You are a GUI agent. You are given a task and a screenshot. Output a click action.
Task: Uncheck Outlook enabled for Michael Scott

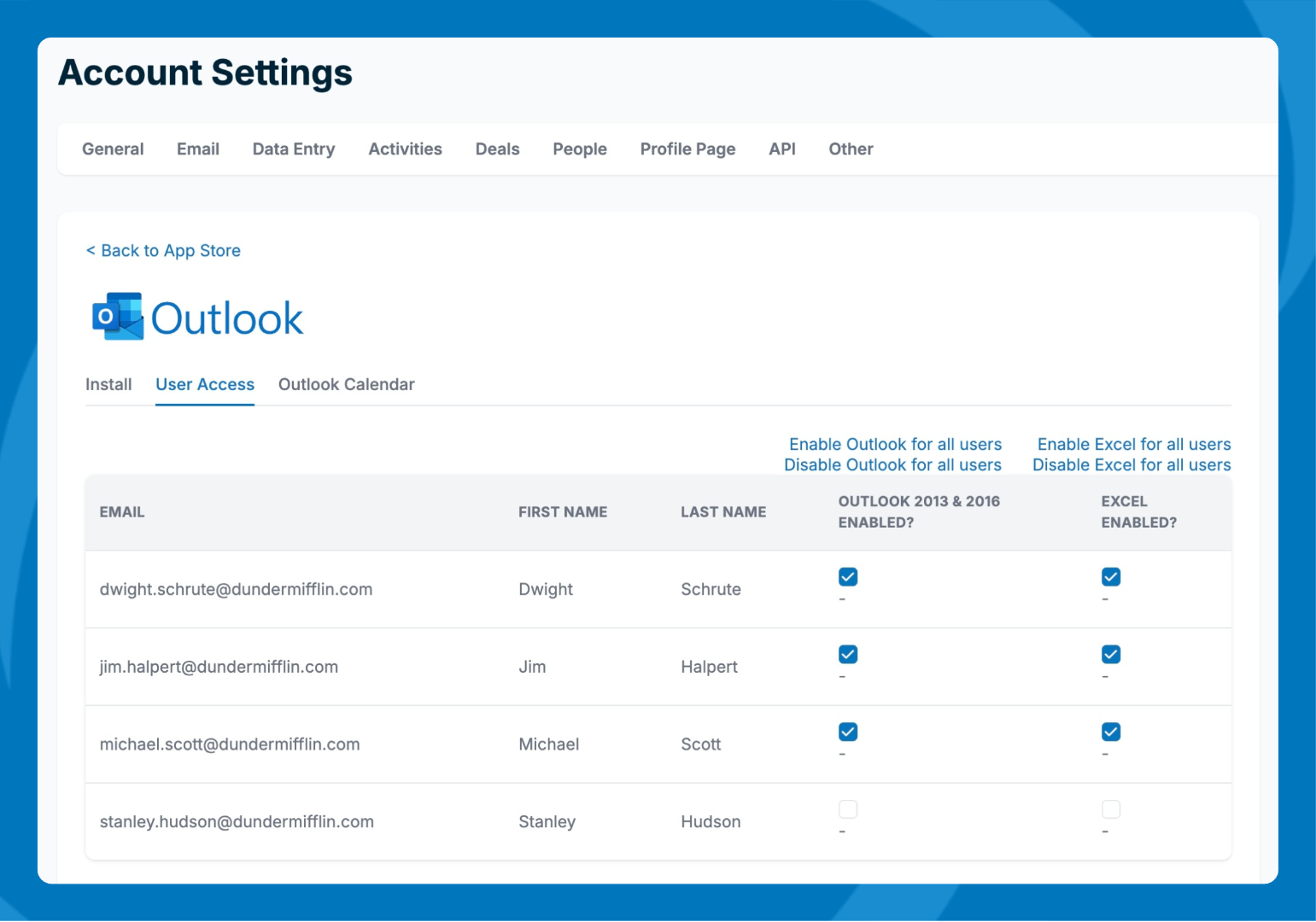tap(847, 732)
